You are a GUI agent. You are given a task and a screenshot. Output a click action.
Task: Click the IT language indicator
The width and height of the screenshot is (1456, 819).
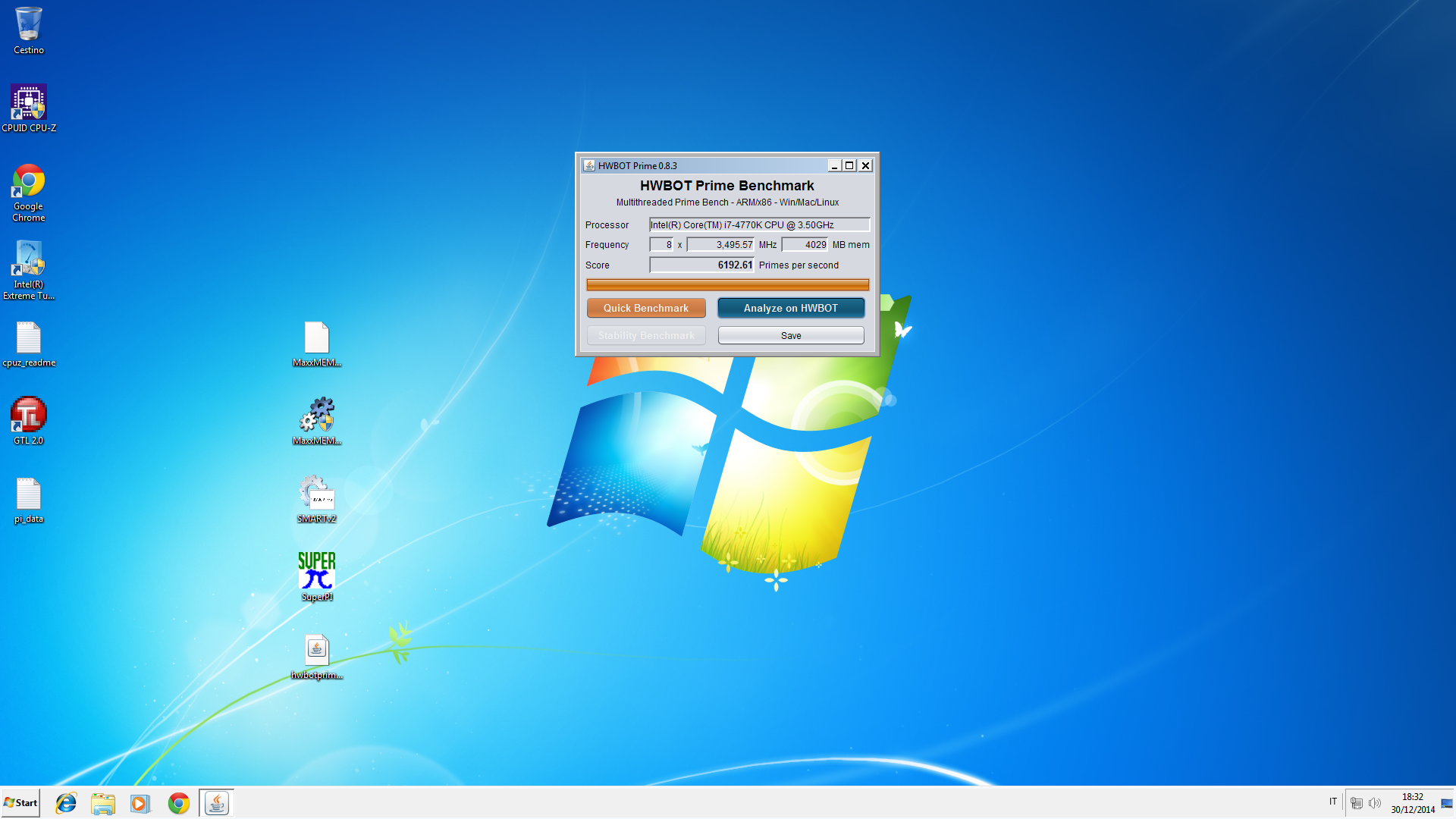pos(1333,802)
